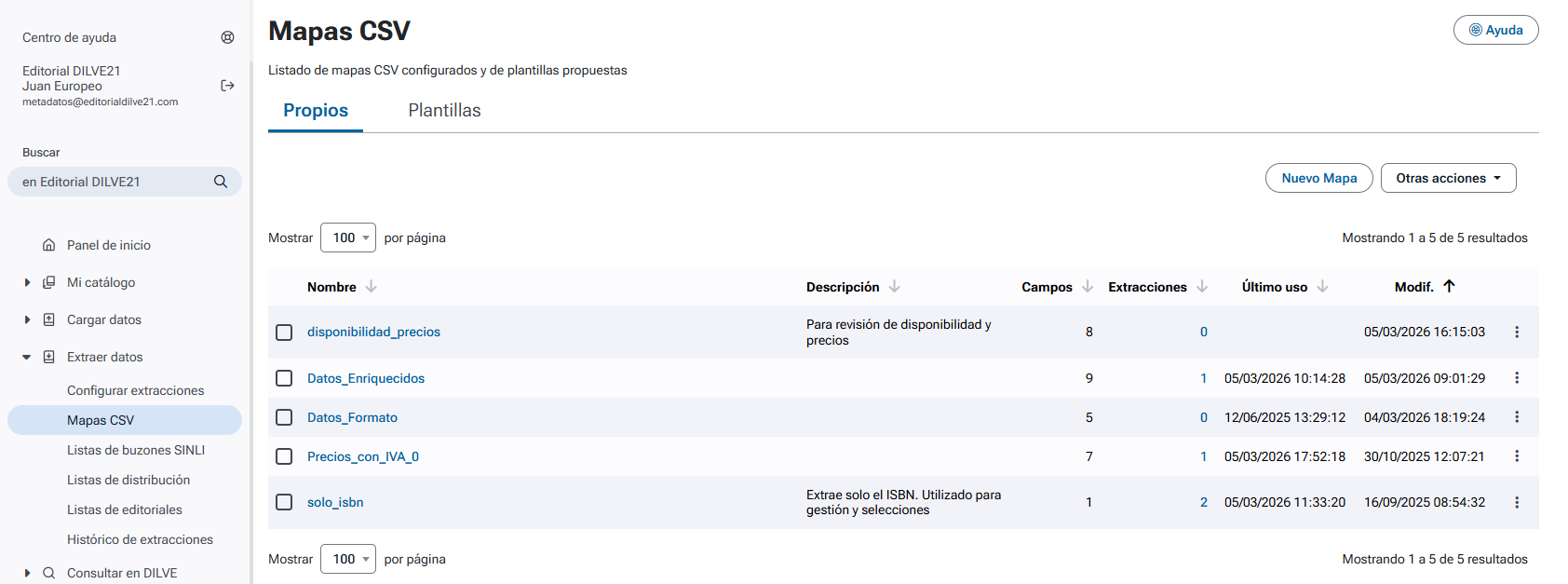Image resolution: width=1568 pixels, height=584 pixels.
Task: Click the Panel de inicio home icon
Action: point(49,245)
